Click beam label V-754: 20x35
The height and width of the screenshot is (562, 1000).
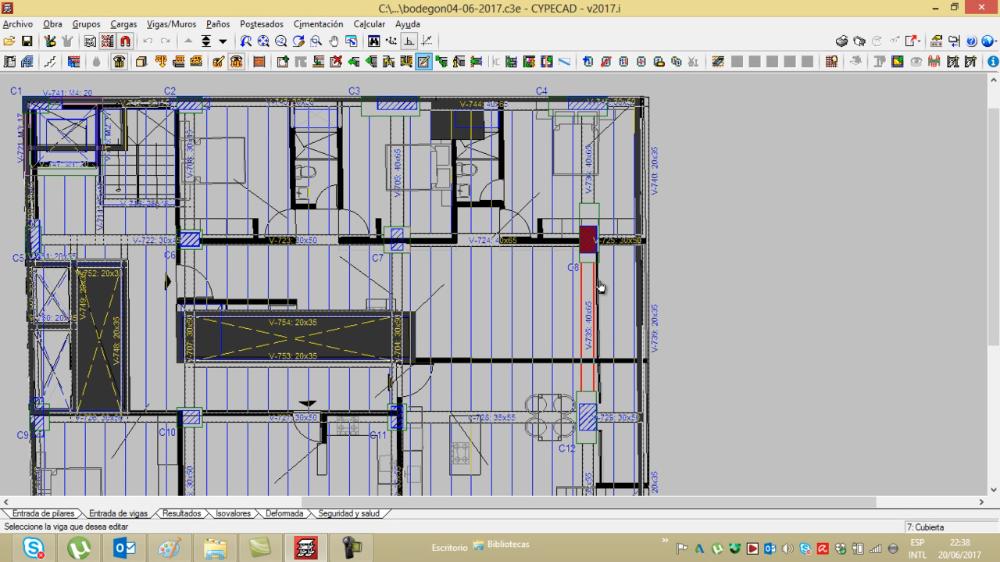292,323
